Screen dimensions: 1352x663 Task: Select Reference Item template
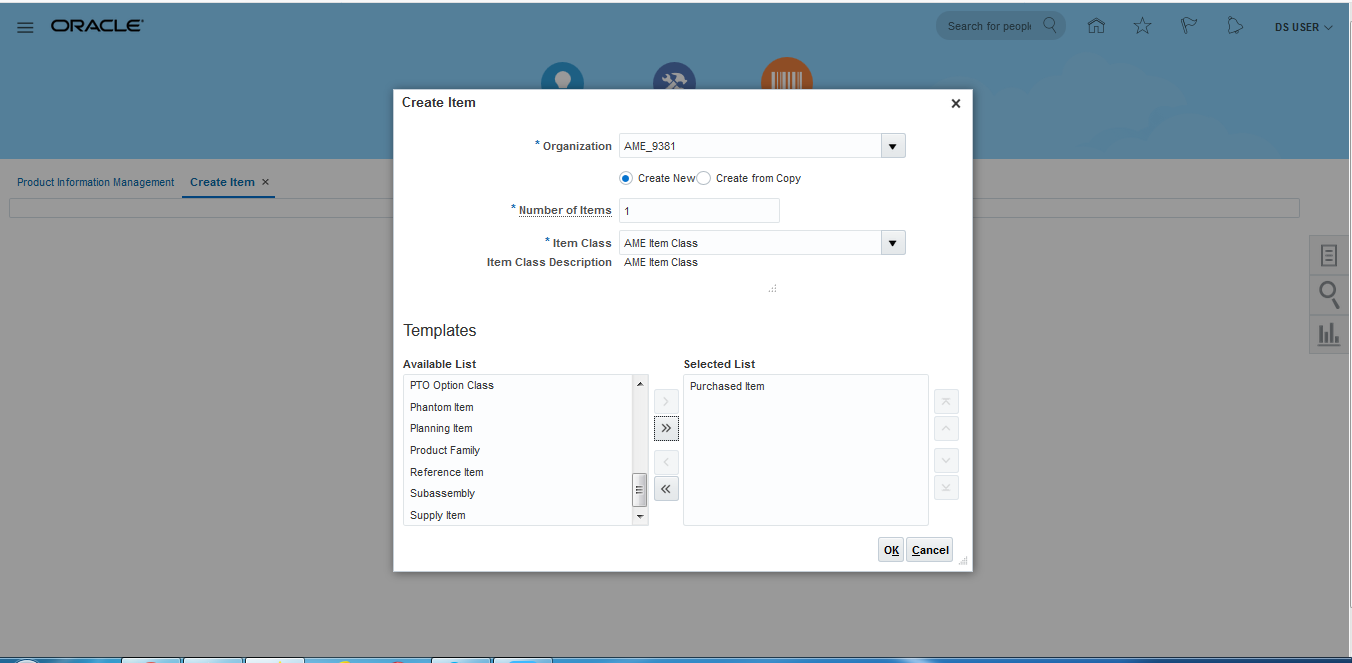(518, 472)
